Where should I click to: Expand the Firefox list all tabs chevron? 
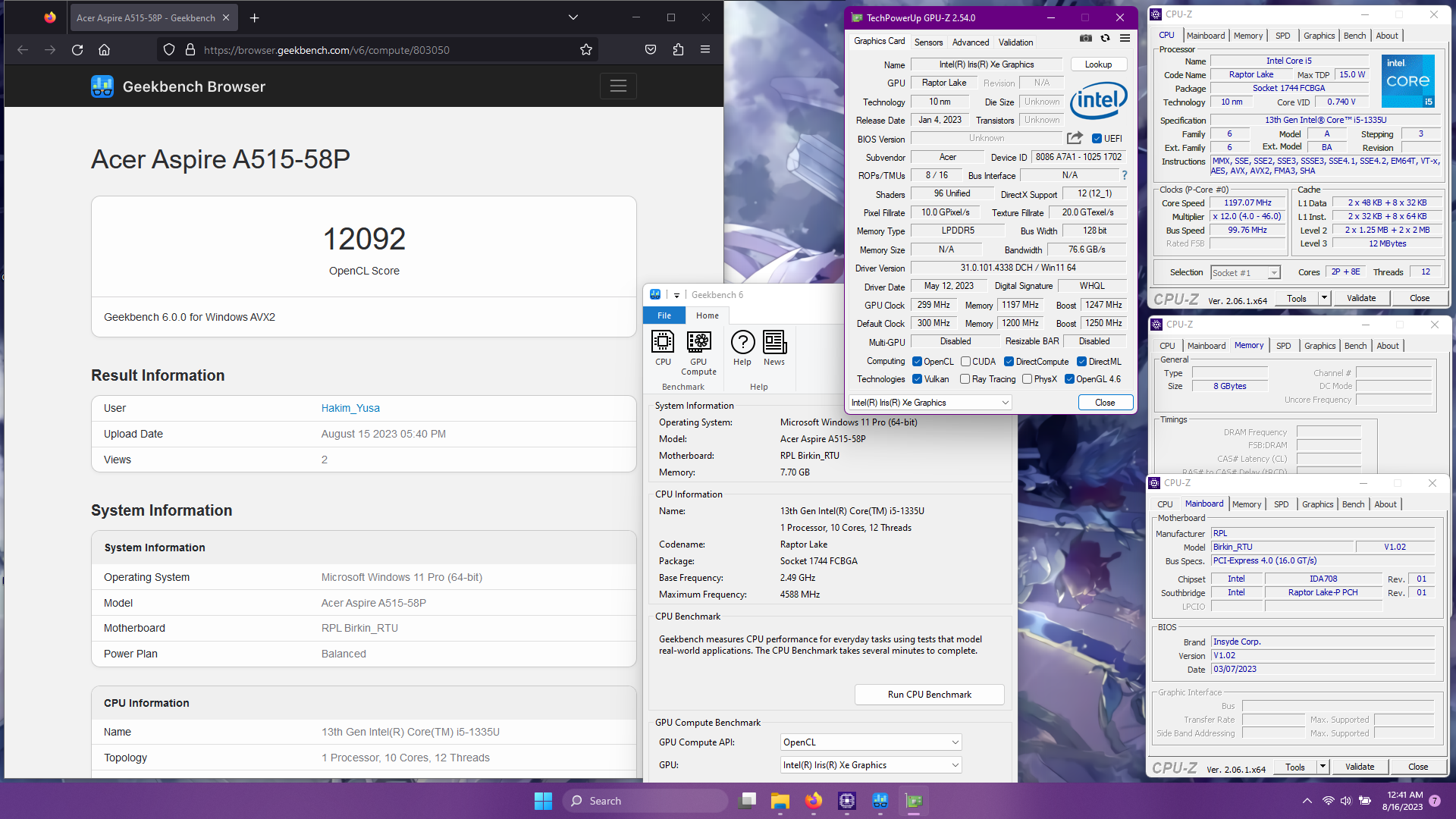pos(573,17)
